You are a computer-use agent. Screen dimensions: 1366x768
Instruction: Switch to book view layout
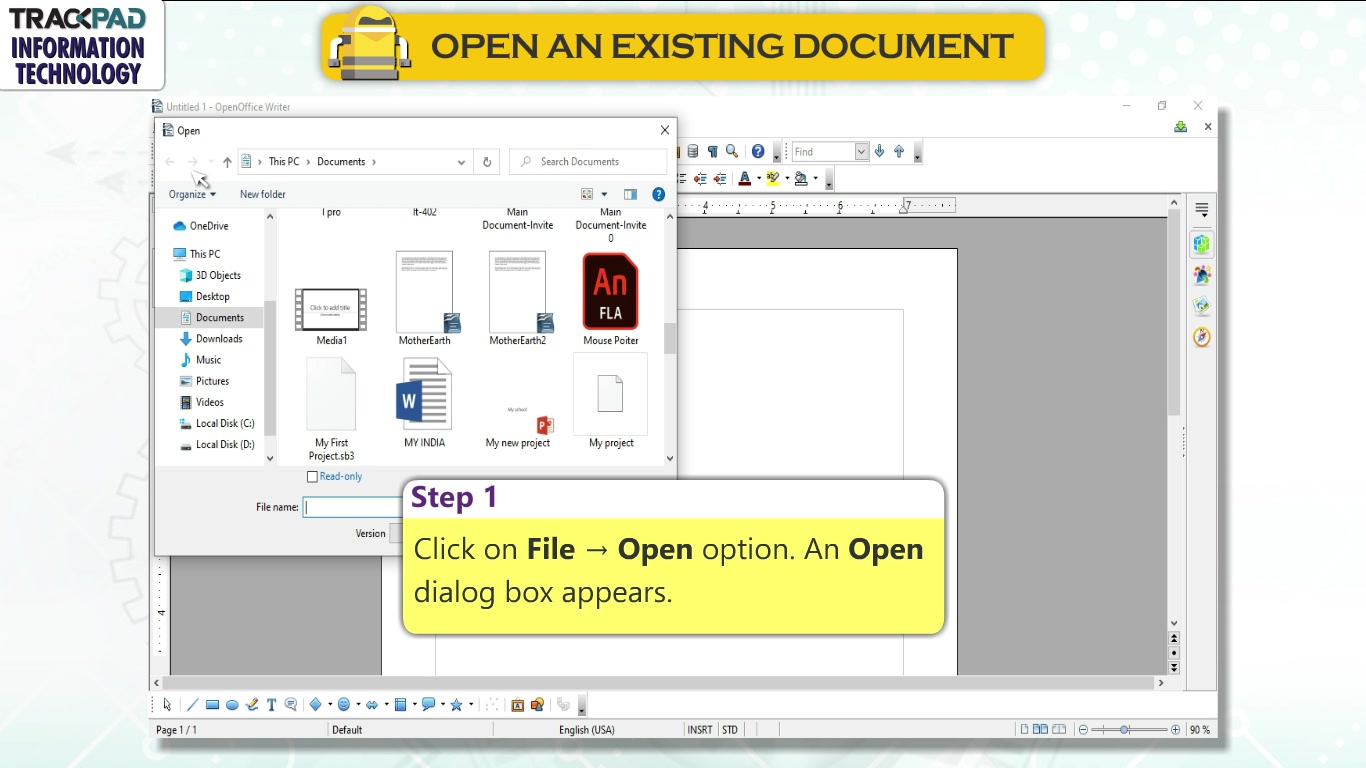(x=1059, y=730)
